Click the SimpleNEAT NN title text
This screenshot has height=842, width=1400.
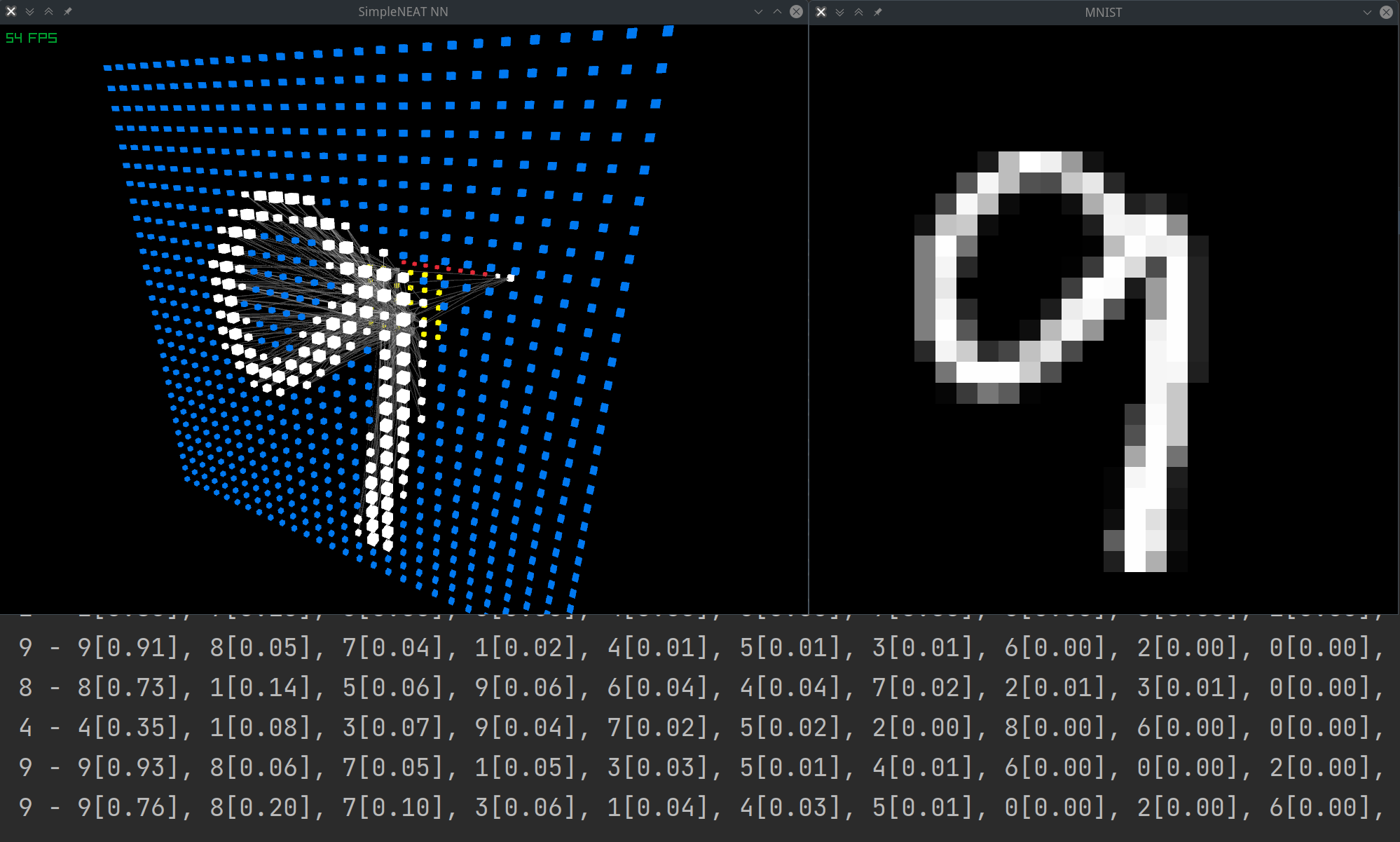(x=403, y=11)
